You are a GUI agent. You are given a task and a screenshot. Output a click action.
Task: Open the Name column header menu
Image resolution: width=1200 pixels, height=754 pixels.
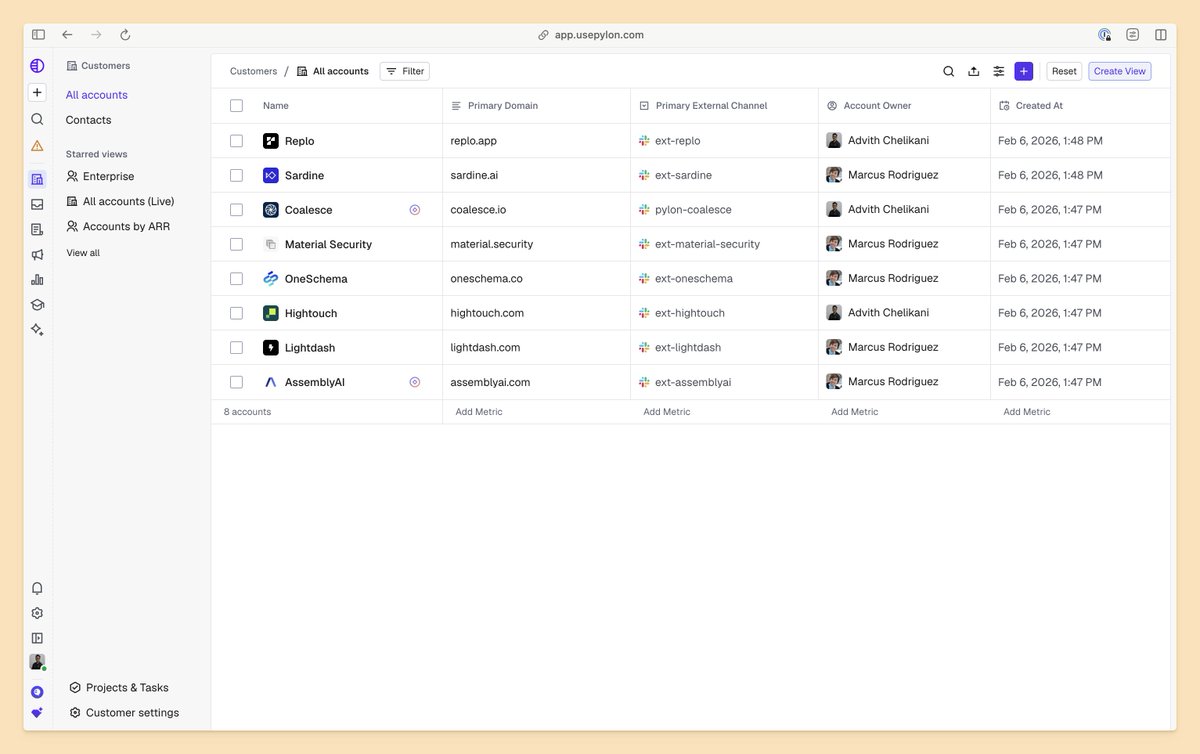(x=276, y=105)
